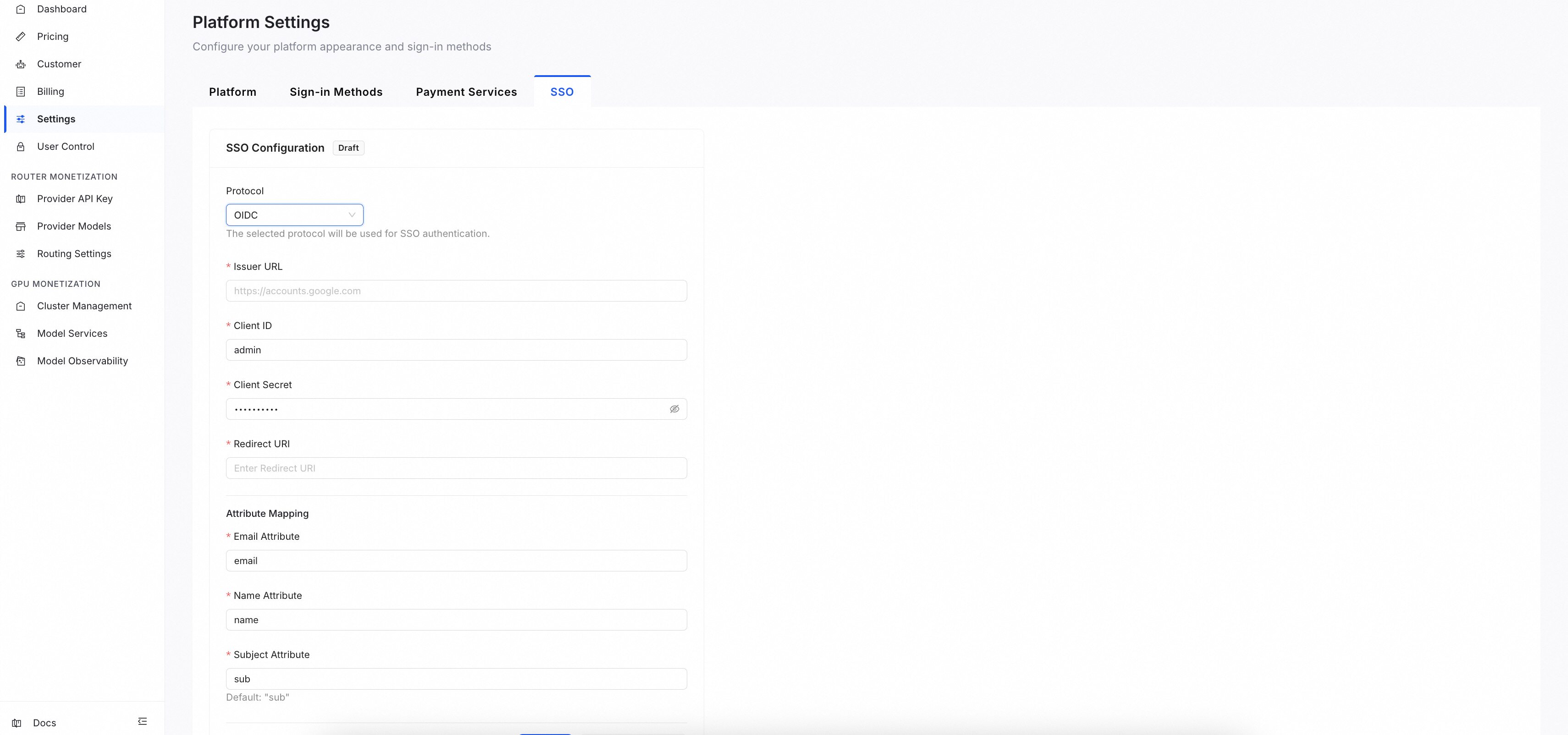1568x735 pixels.
Task: Select the SSO tab
Action: [x=562, y=92]
